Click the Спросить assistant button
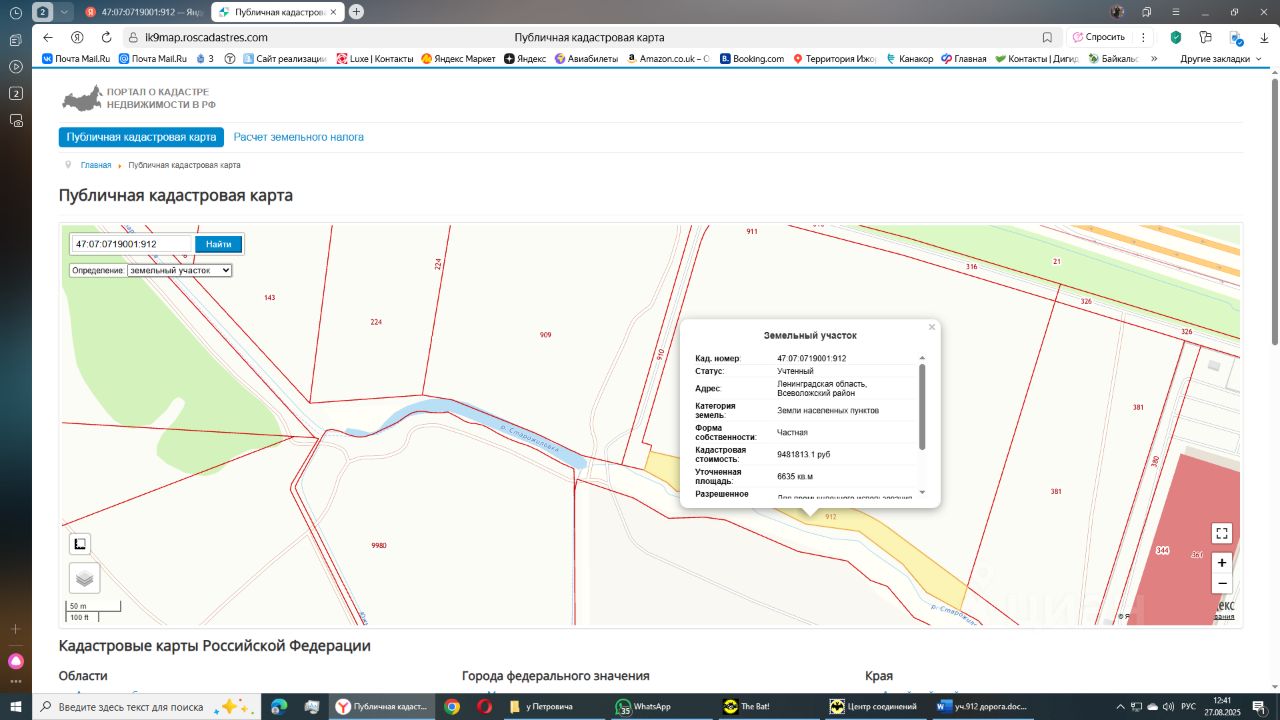Viewport: 1280px width, 720px height. (x=1098, y=37)
